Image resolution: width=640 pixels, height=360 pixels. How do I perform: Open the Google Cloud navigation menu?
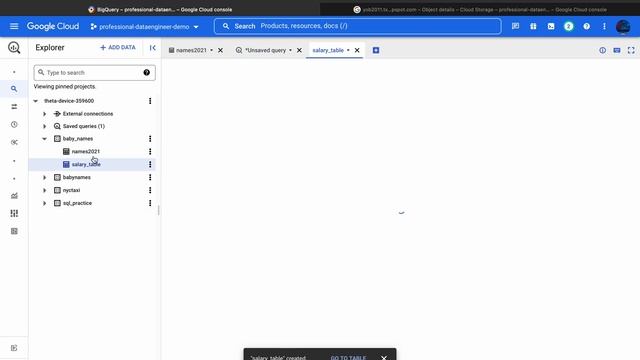[x=14, y=27]
